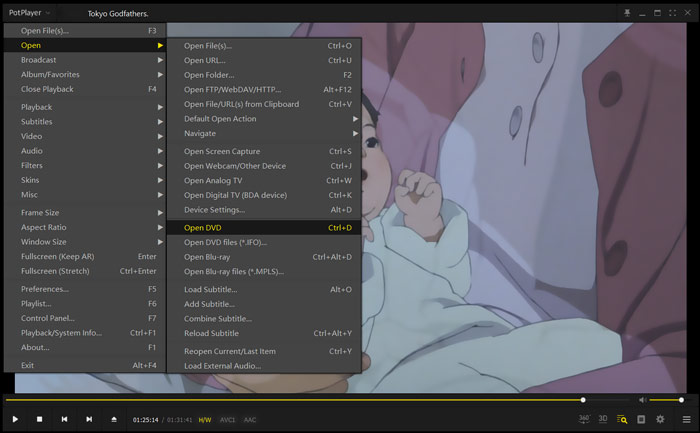Viewport: 700px width, 433px height.
Task: Click the playback seek bar handle
Action: [x=583, y=400]
